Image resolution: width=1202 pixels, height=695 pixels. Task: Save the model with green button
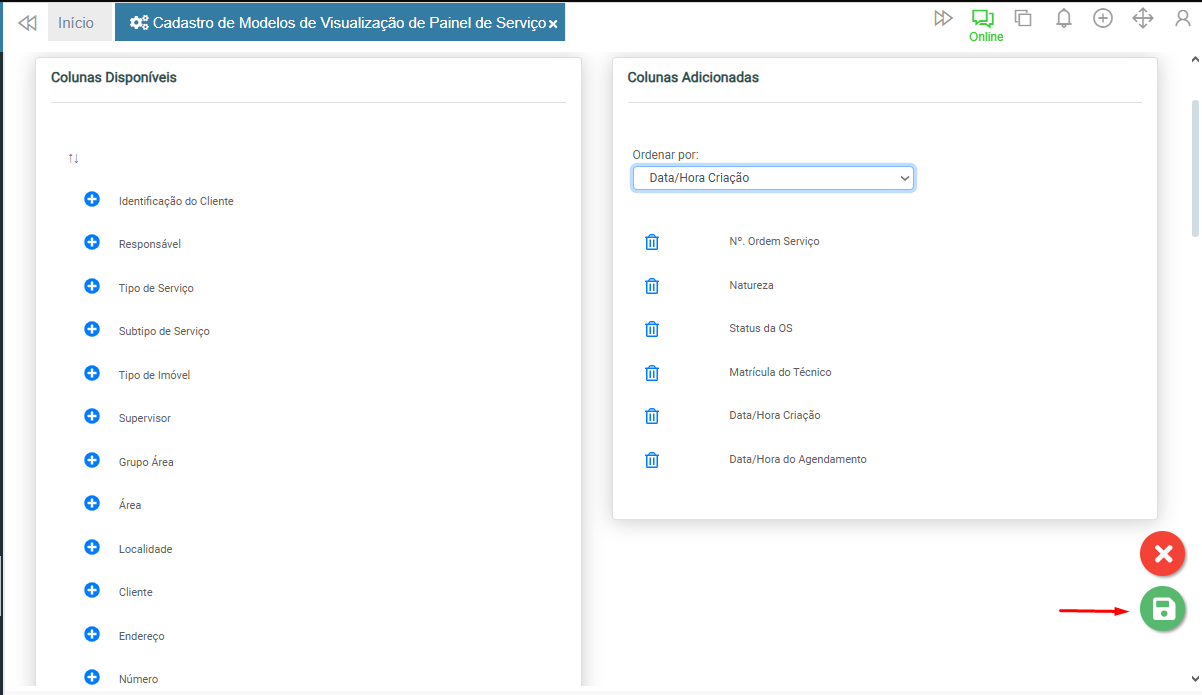point(1163,609)
